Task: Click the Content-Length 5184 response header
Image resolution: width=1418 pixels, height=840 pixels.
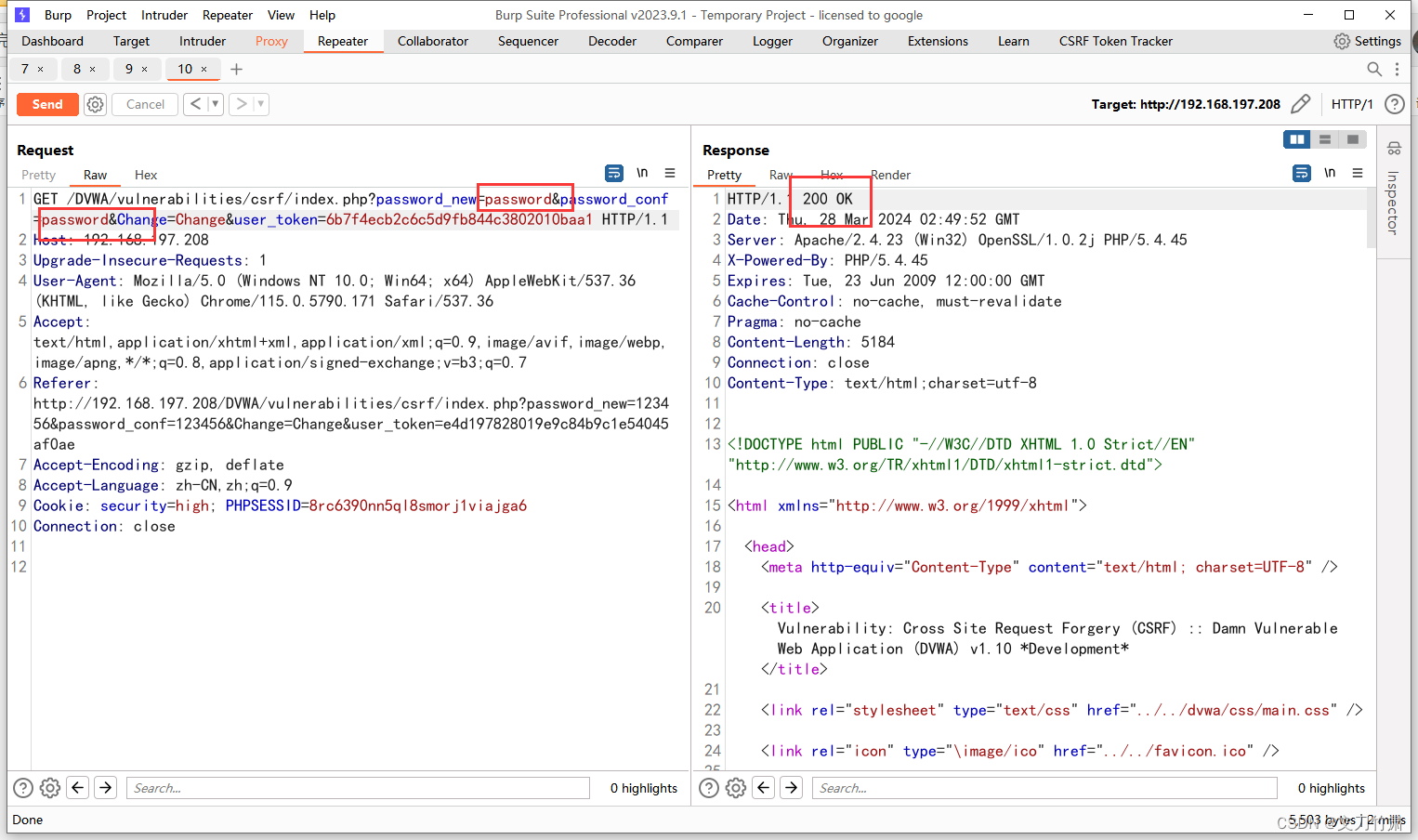Action: [810, 342]
